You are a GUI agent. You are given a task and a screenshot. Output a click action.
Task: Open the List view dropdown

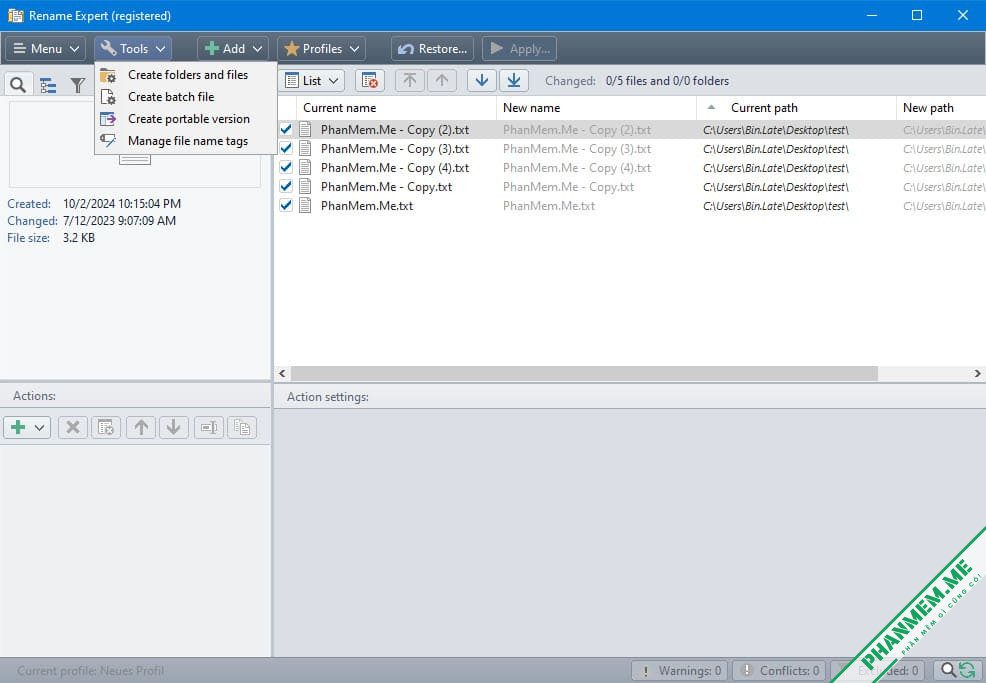click(x=312, y=81)
